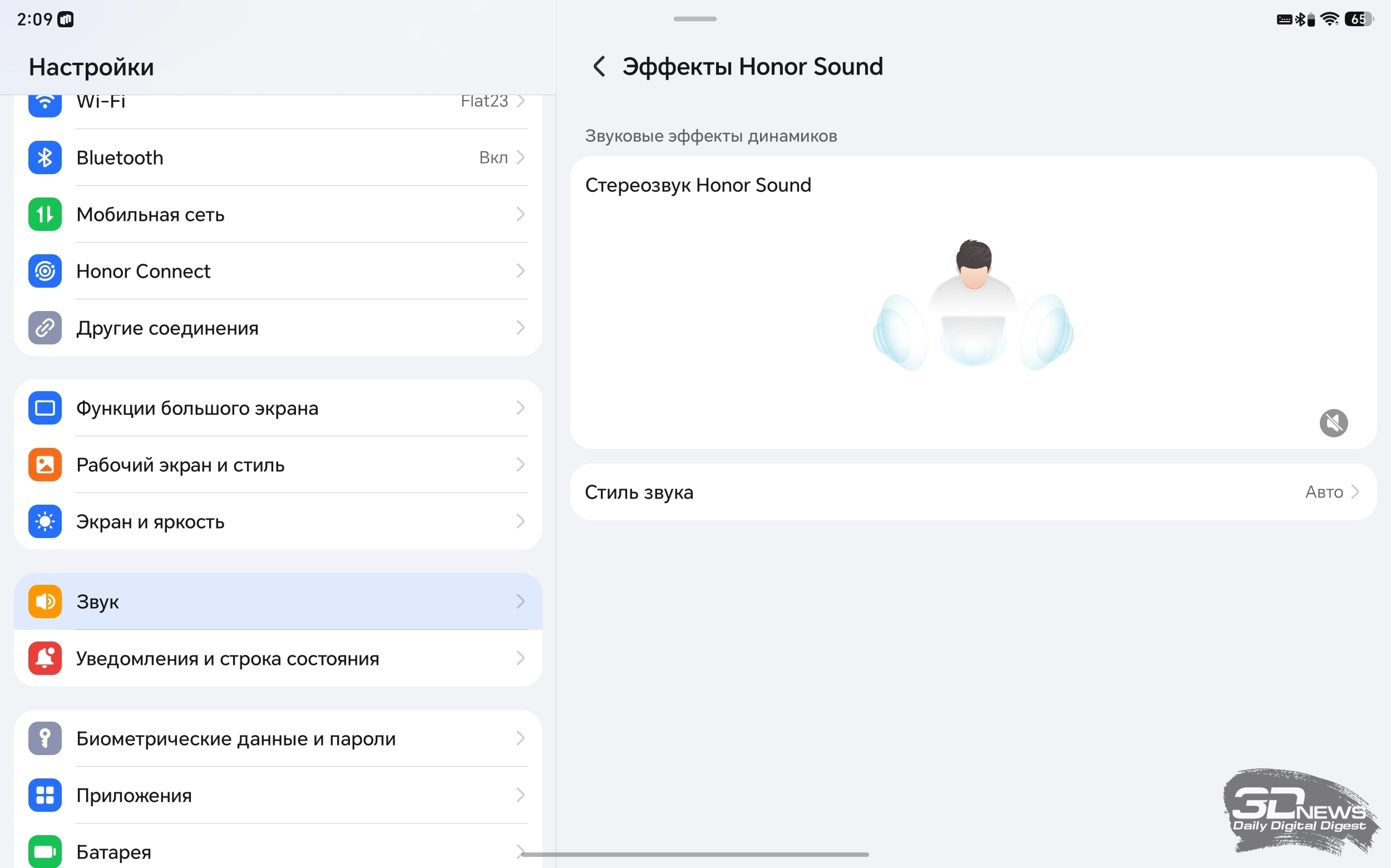This screenshot has height=868, width=1391.
Task: Open Bluetooth settings entry
Action: [x=278, y=157]
